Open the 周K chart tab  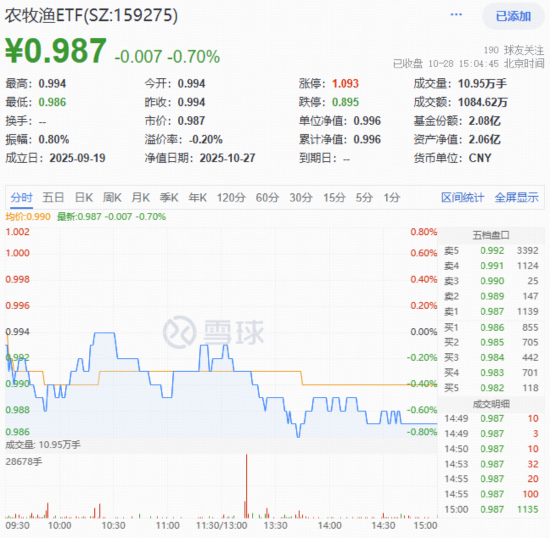112,197
